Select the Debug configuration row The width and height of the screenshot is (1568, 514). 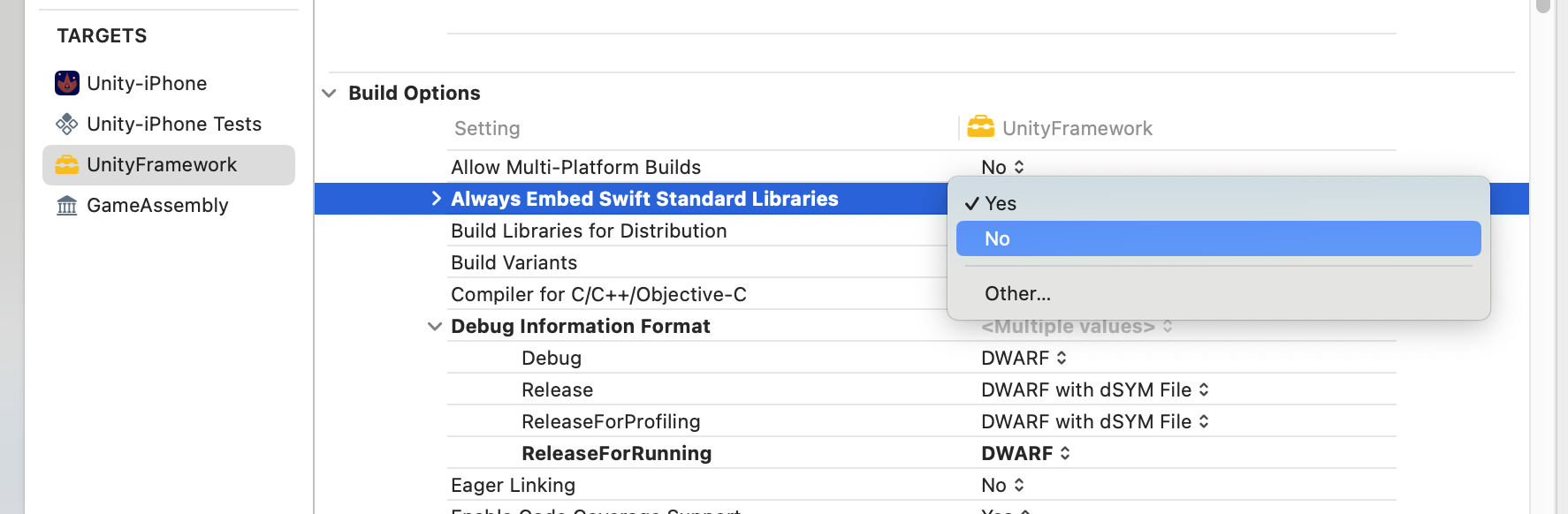coord(552,358)
